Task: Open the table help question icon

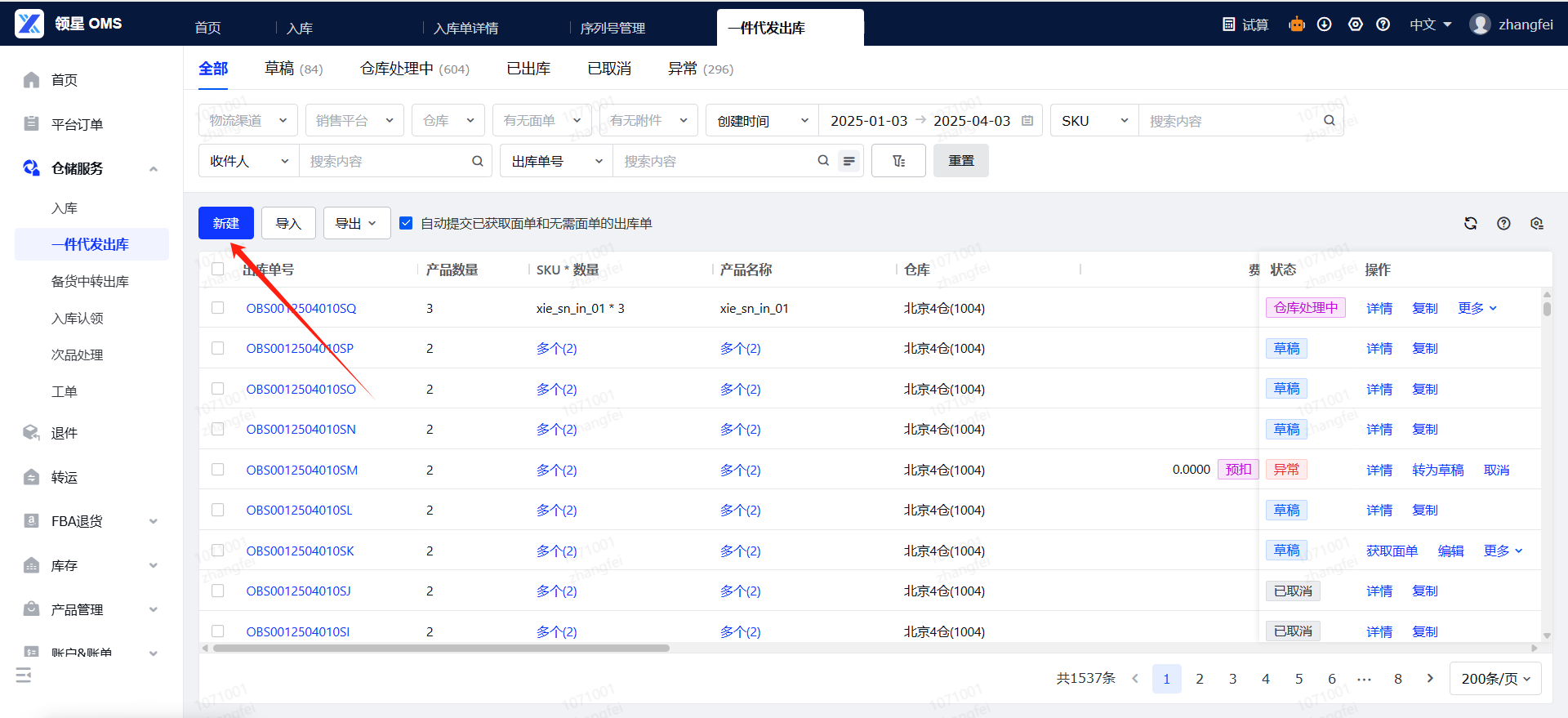Action: (1503, 224)
